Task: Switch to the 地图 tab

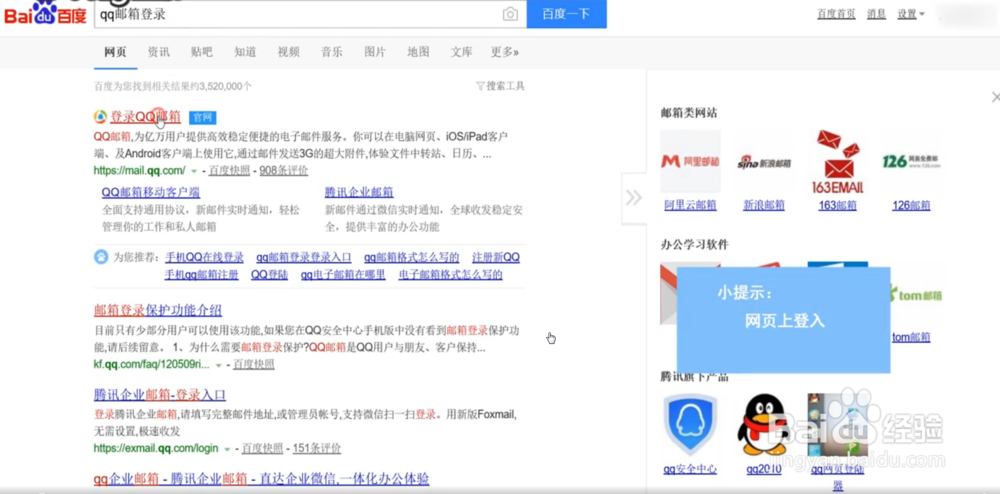Action: point(418,52)
